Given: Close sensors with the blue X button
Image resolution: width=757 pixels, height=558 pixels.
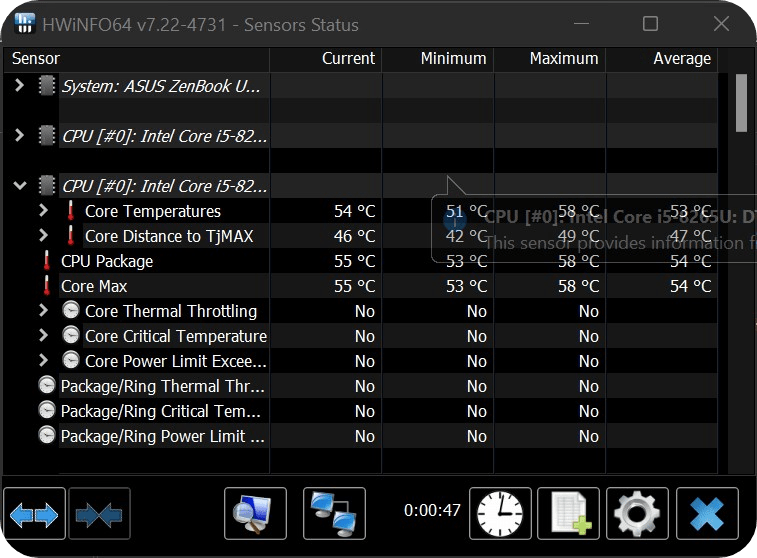Looking at the screenshot, I should pos(707,513).
